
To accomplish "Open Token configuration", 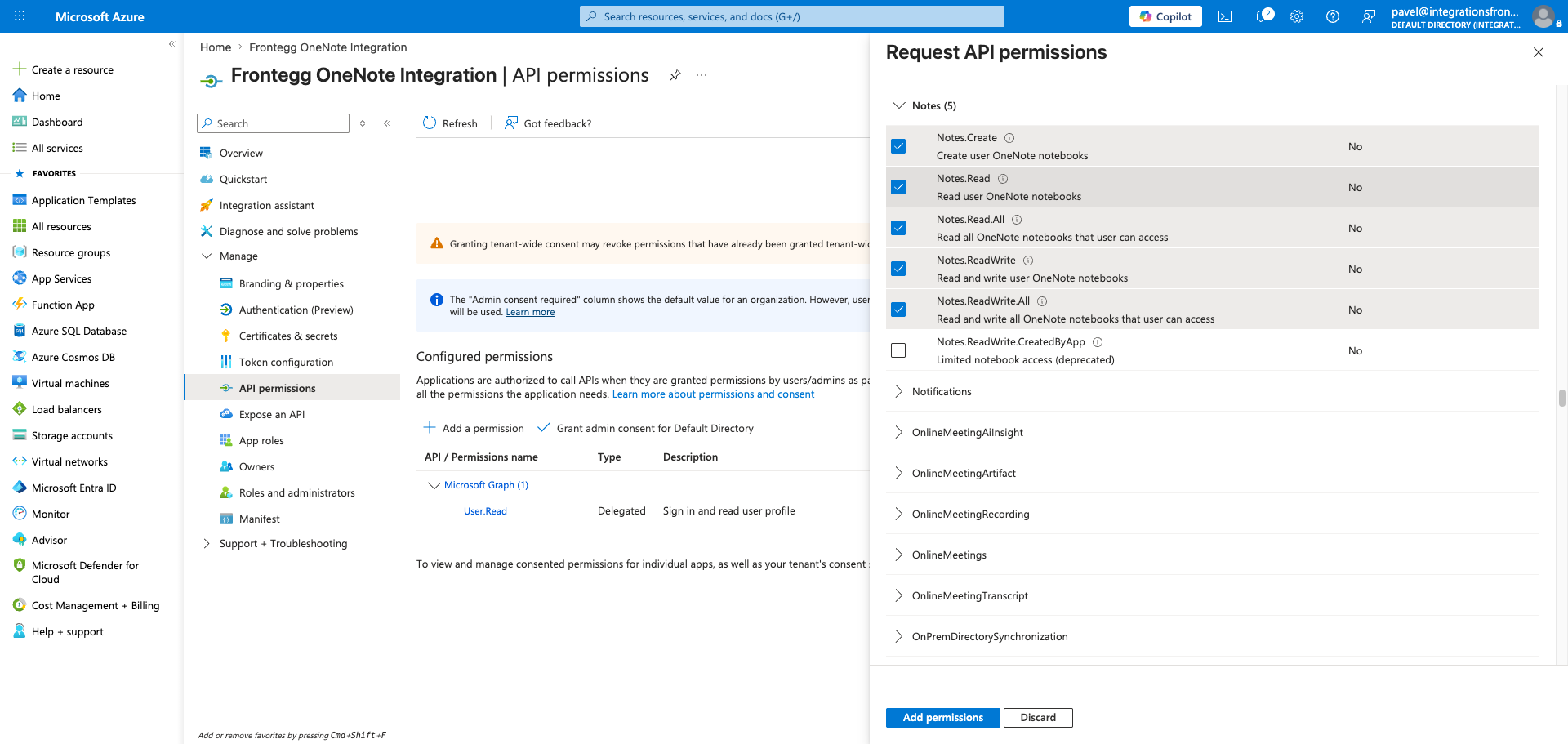I will pyautogui.click(x=286, y=362).
